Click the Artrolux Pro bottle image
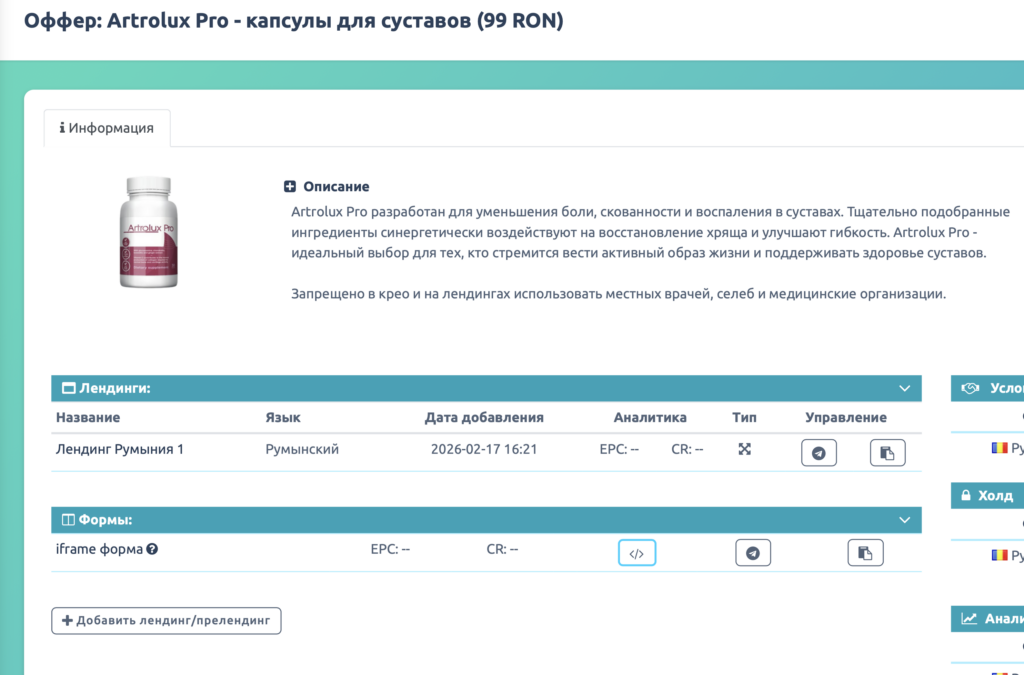 tap(148, 232)
